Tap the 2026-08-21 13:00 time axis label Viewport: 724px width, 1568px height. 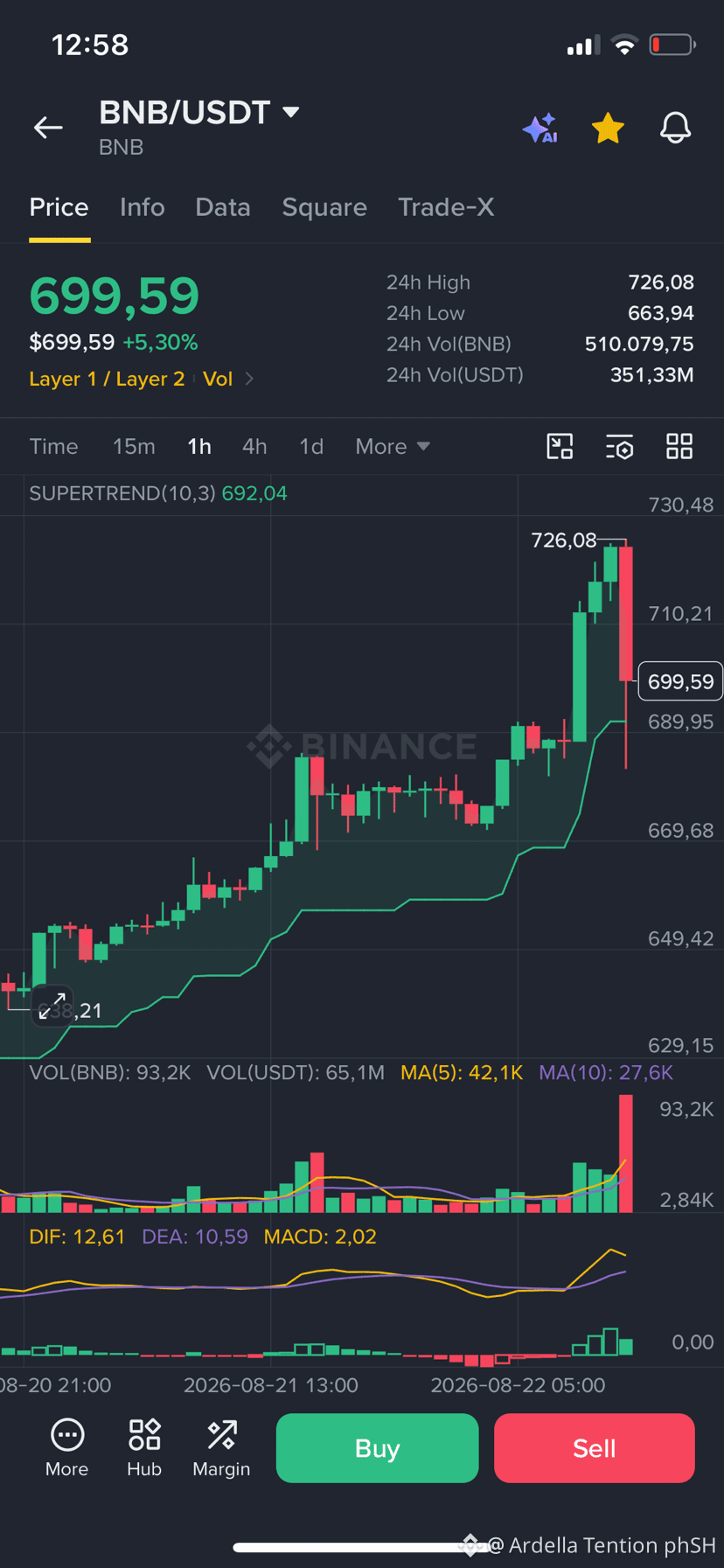(x=271, y=1385)
